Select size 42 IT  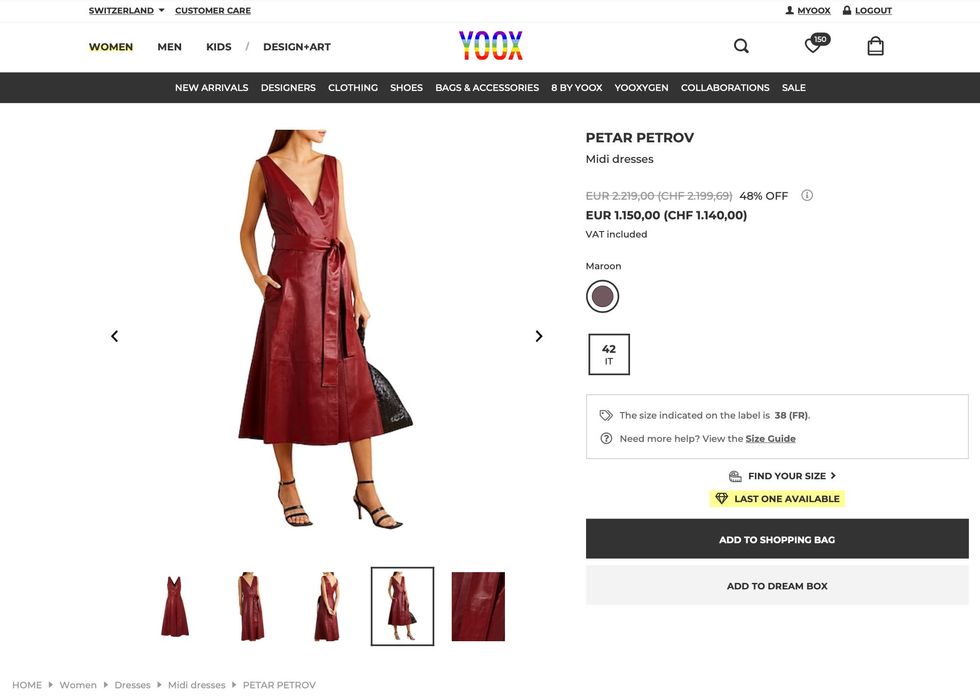pyautogui.click(x=609, y=354)
